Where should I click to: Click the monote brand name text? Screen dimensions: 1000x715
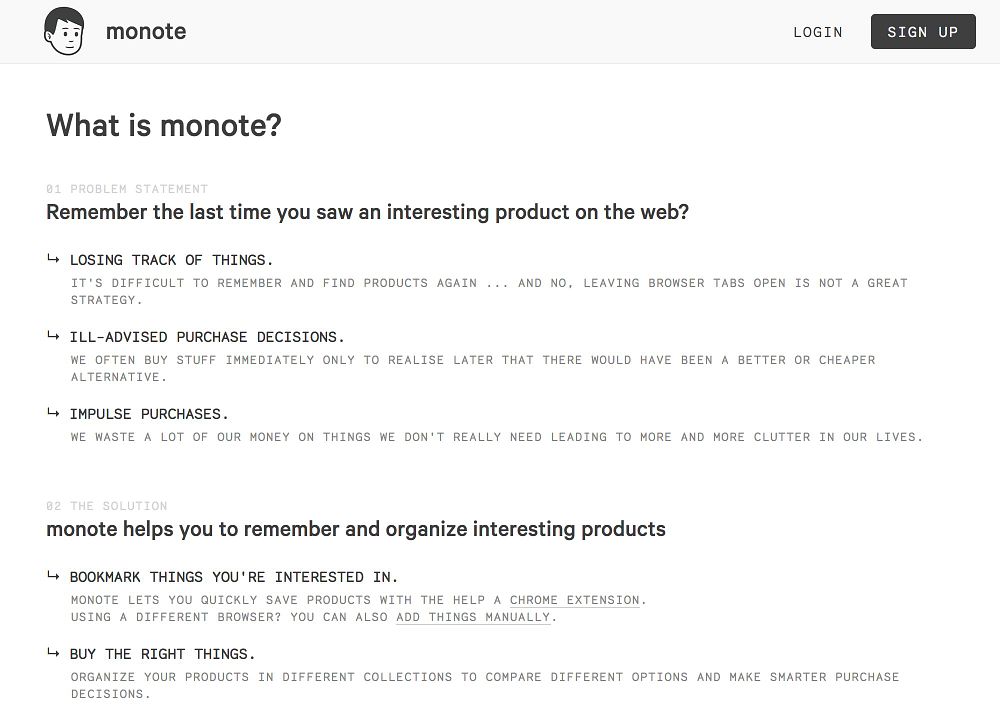[x=146, y=32]
